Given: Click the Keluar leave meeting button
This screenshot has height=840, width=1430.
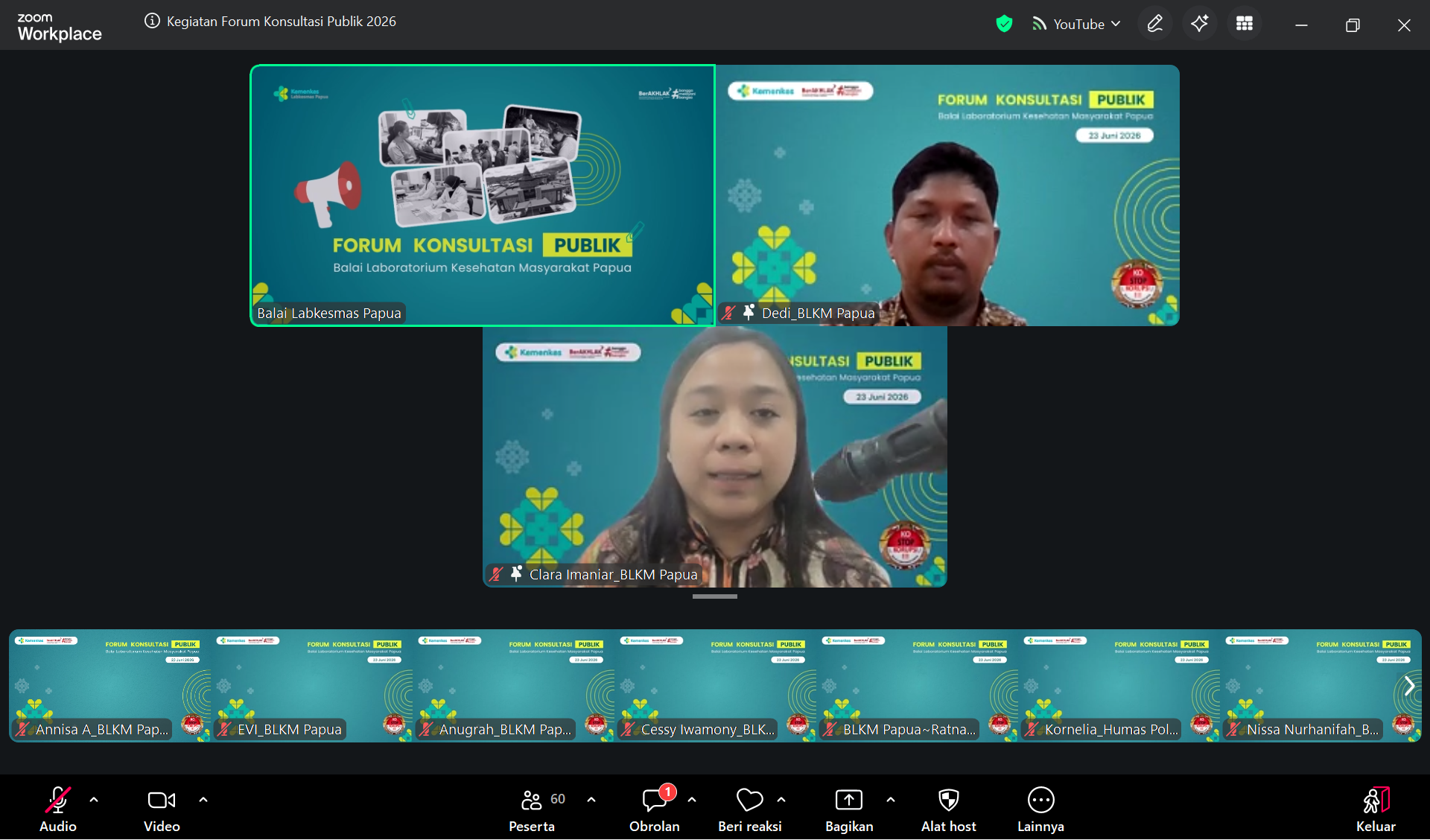Looking at the screenshot, I should click(1376, 809).
